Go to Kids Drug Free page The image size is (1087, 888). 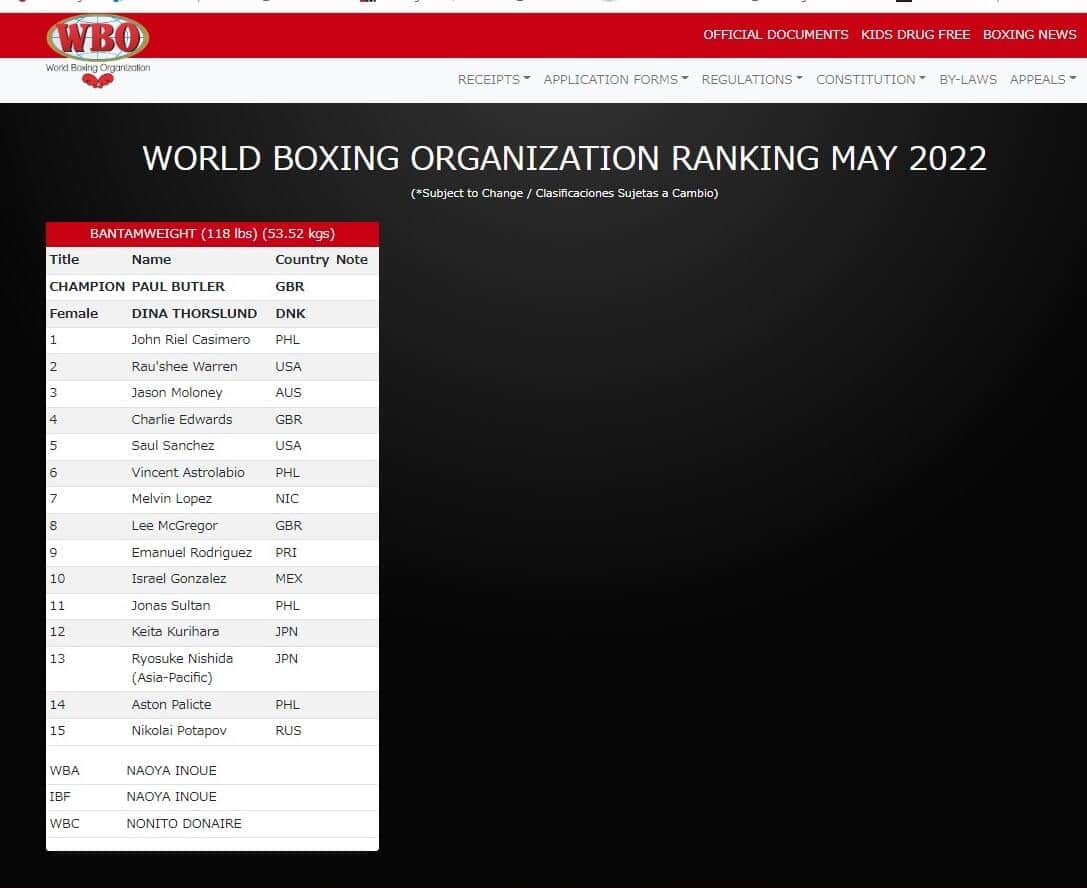point(915,35)
